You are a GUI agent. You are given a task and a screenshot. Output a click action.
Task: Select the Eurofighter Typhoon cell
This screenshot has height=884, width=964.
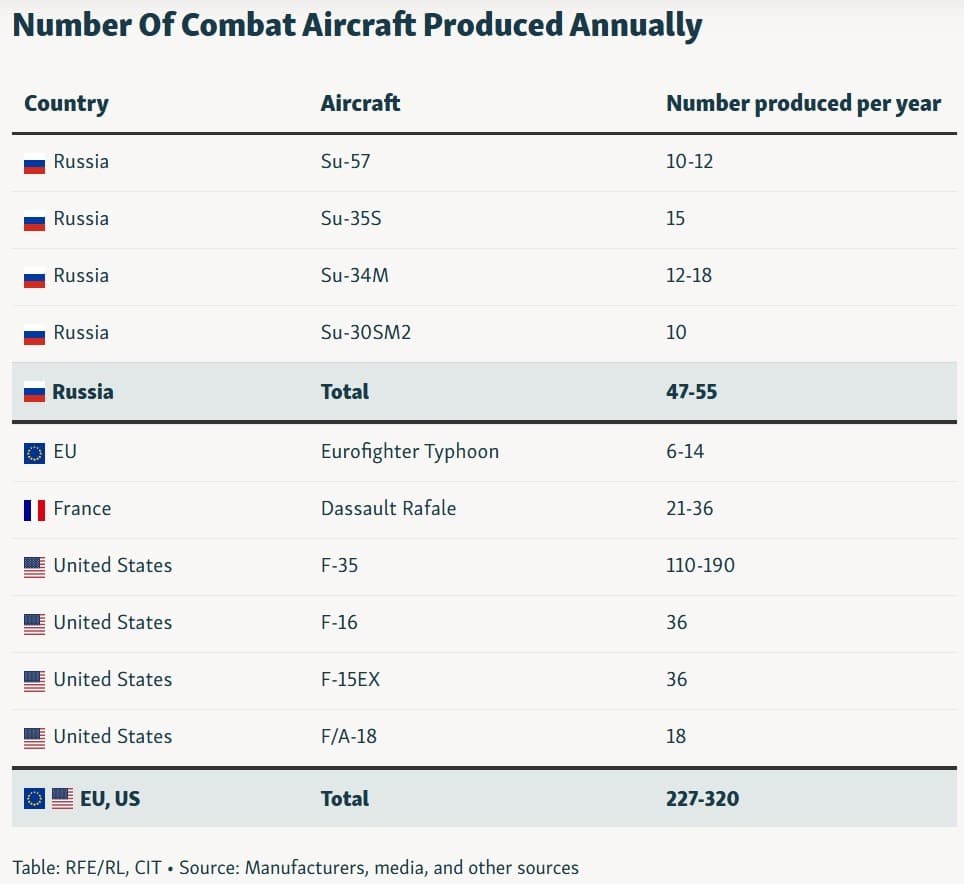click(x=409, y=451)
